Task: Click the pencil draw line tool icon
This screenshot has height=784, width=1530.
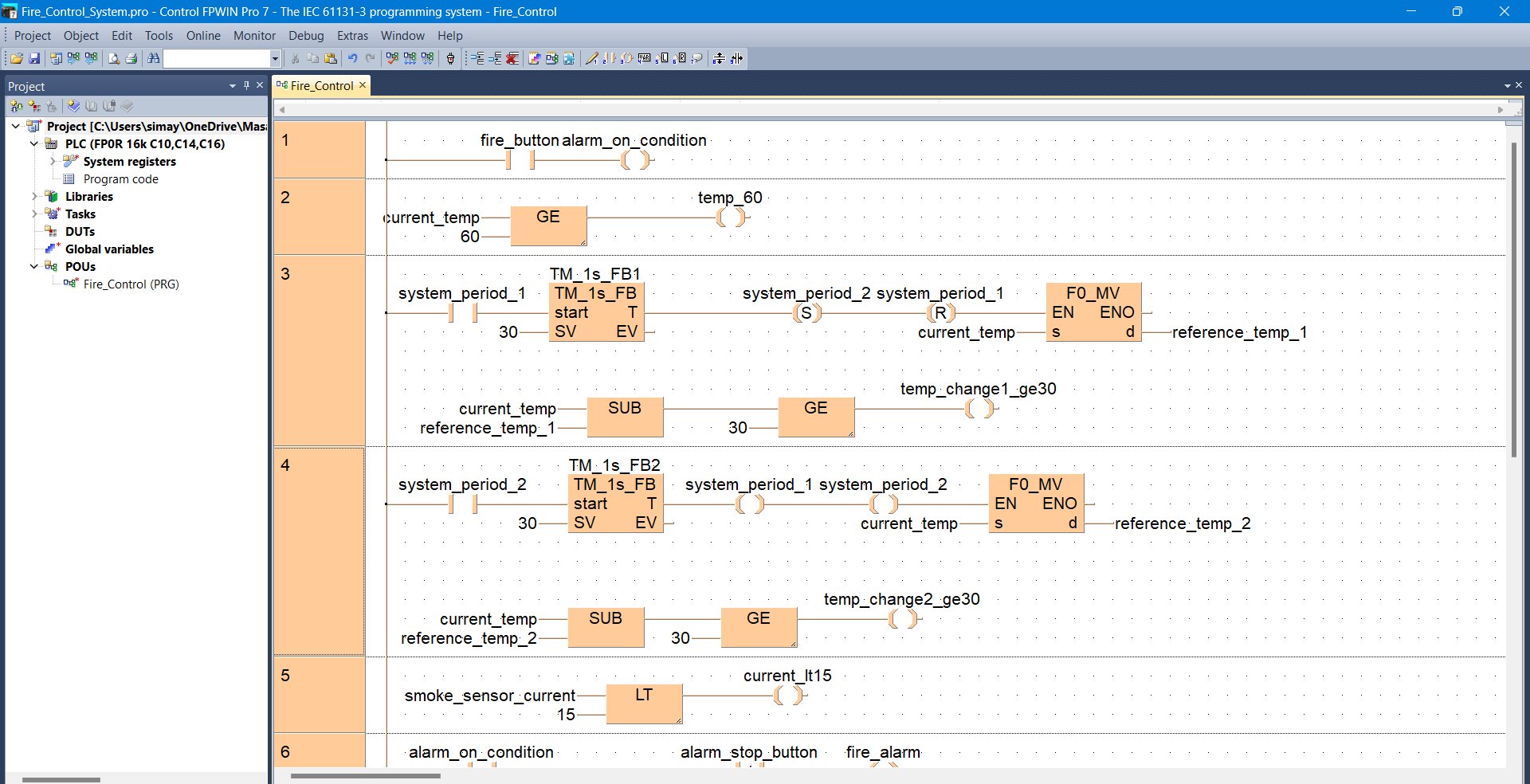Action: [591, 58]
